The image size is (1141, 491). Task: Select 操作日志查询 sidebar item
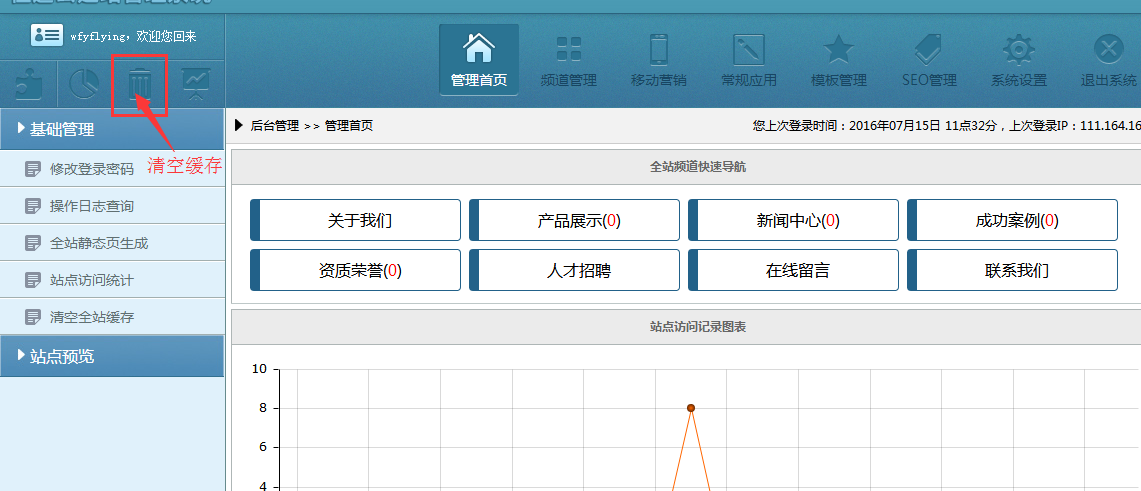(x=91, y=206)
